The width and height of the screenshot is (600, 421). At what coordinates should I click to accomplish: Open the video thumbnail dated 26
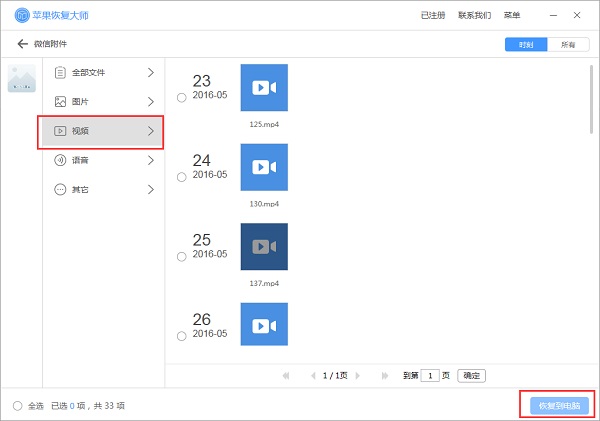click(x=264, y=324)
